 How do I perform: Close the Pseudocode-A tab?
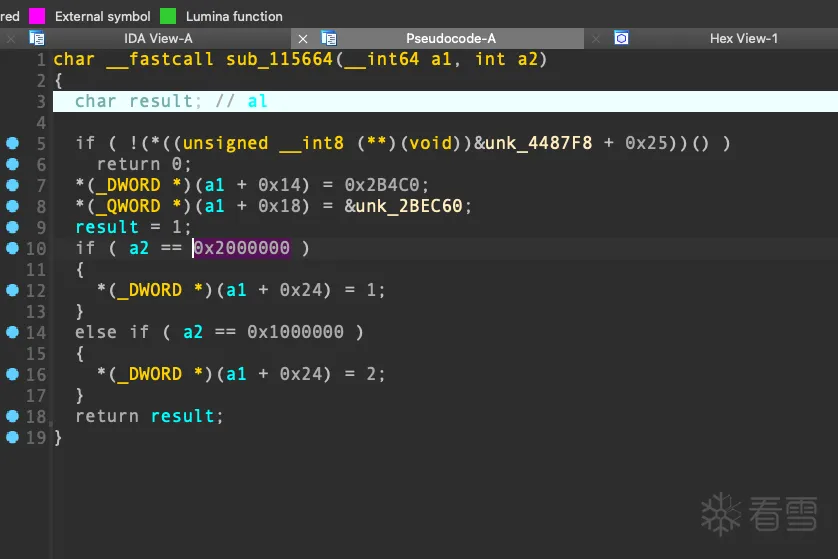tap(302, 39)
